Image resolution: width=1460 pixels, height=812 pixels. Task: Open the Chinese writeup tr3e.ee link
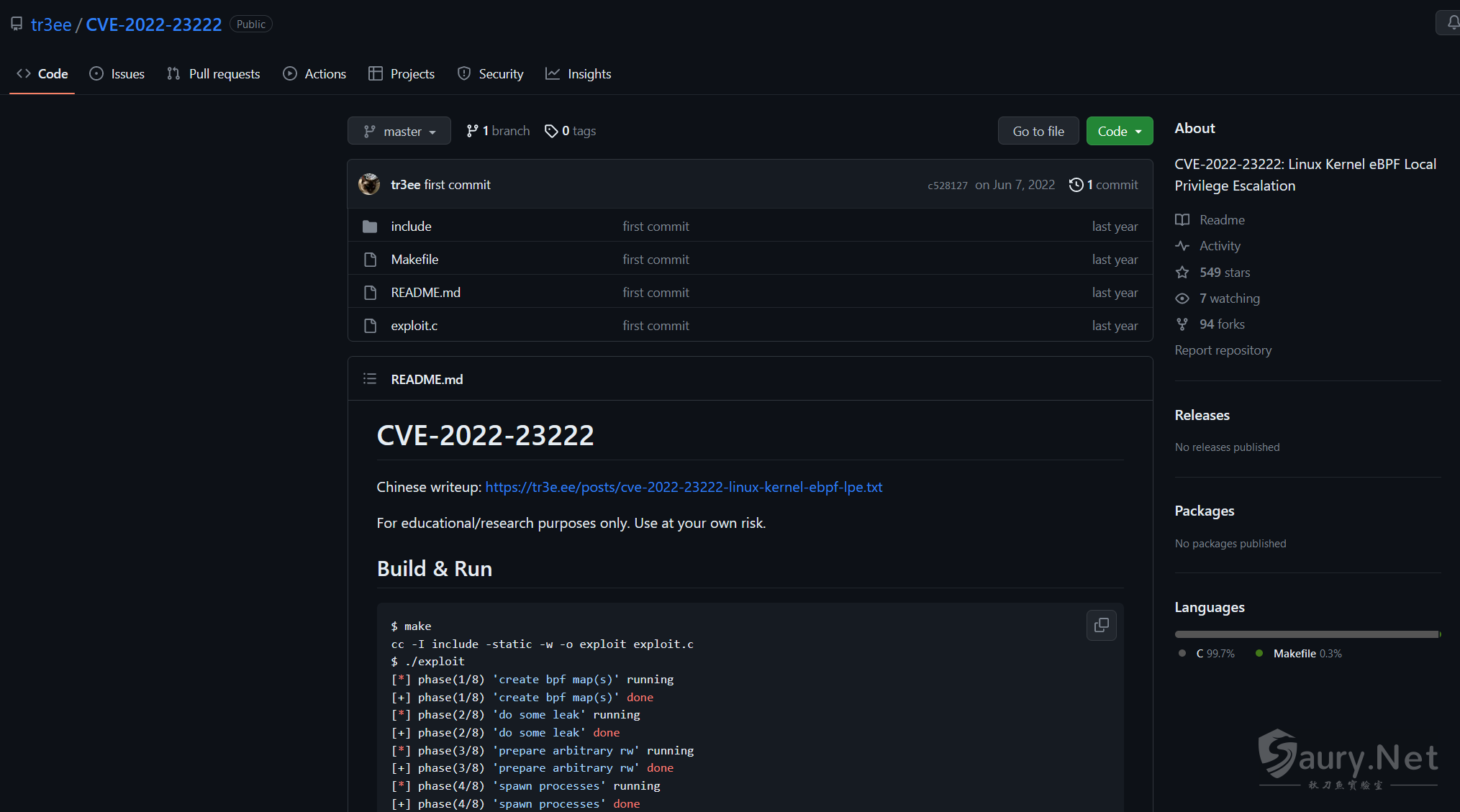pyautogui.click(x=684, y=487)
